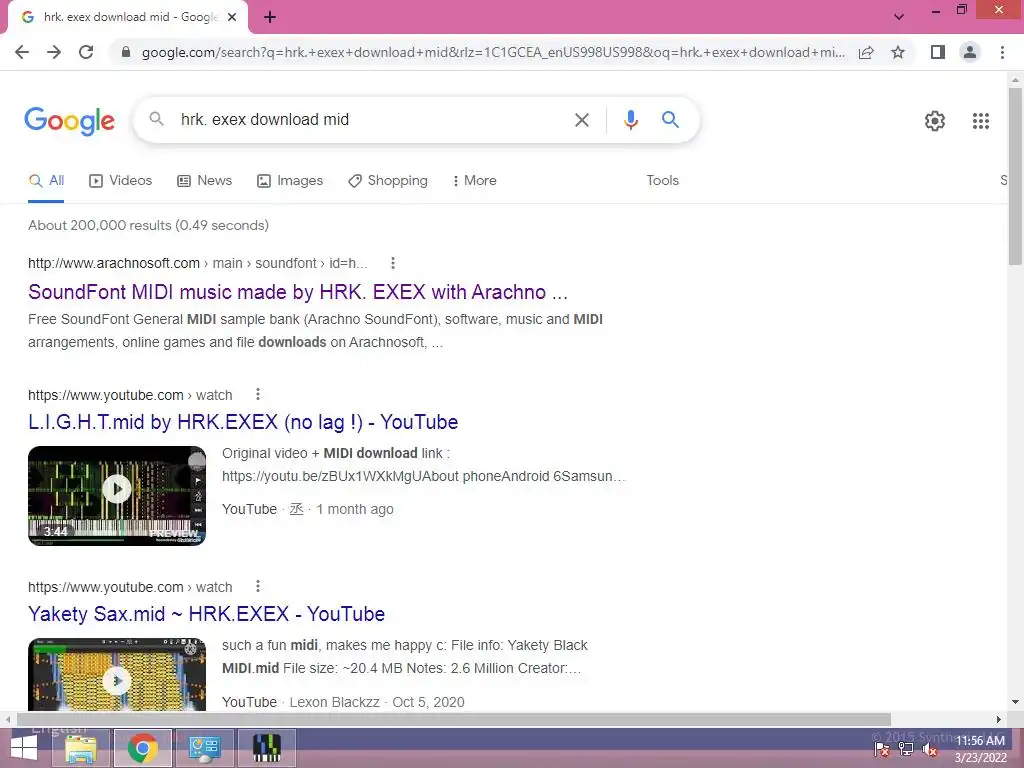Open the Chrome profile menu
1024x768 pixels.
pos(970,52)
